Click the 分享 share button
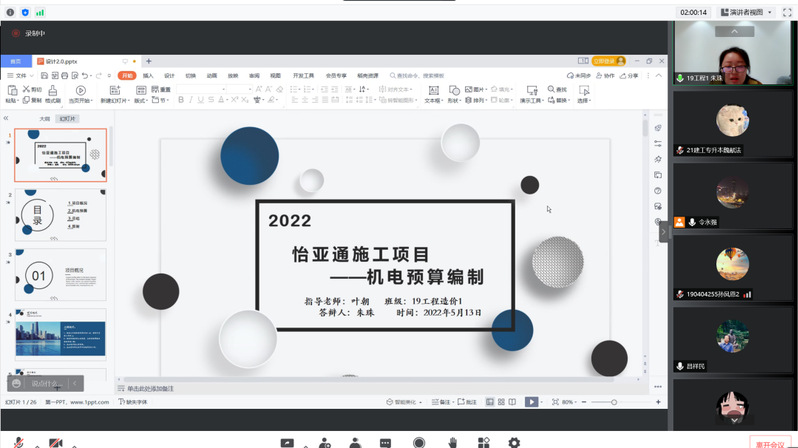Screen dimensions: 798x448 pyautogui.click(x=629, y=75)
